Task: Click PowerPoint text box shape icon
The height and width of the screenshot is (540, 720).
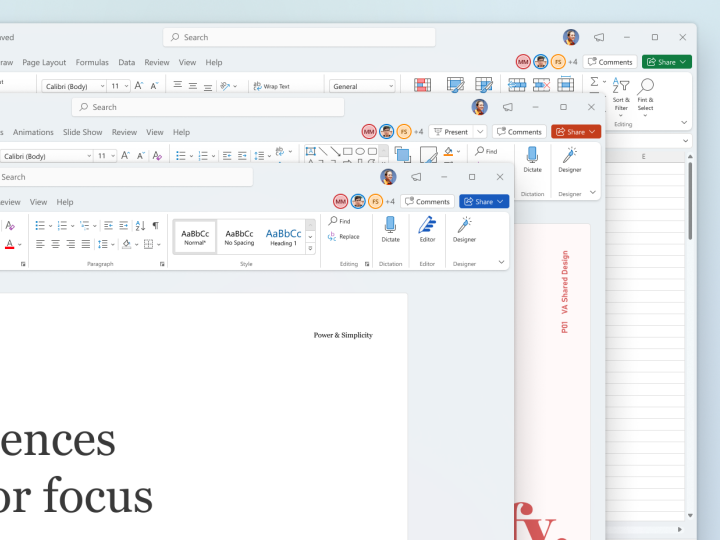Action: pos(310,151)
